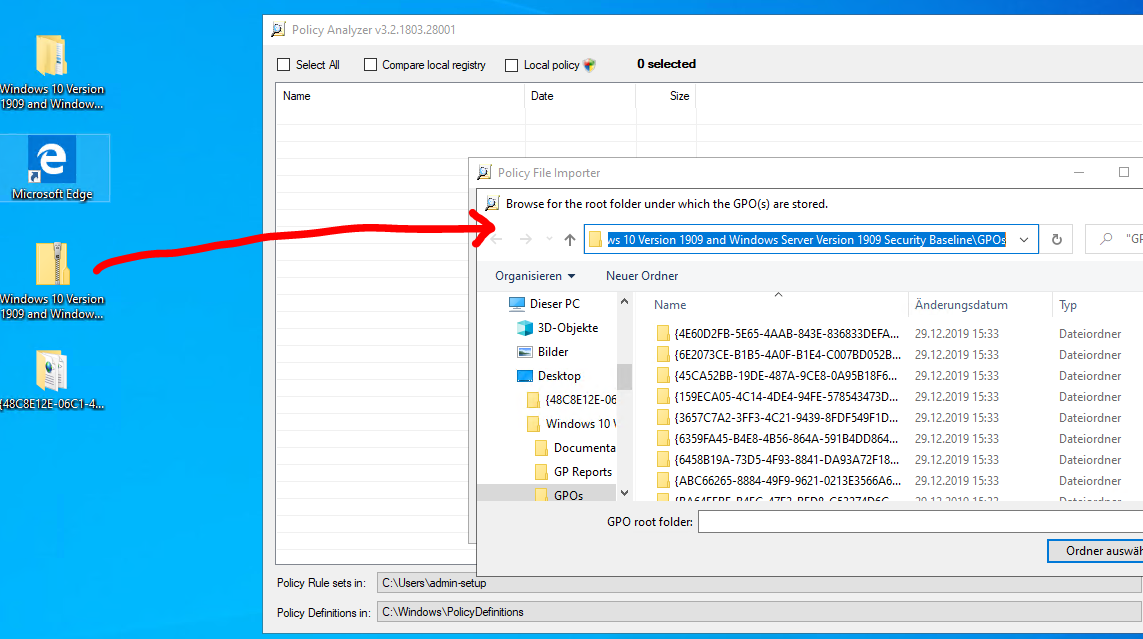Enable the Local policy checkbox
Image resolution: width=1143 pixels, height=639 pixels.
(x=512, y=66)
